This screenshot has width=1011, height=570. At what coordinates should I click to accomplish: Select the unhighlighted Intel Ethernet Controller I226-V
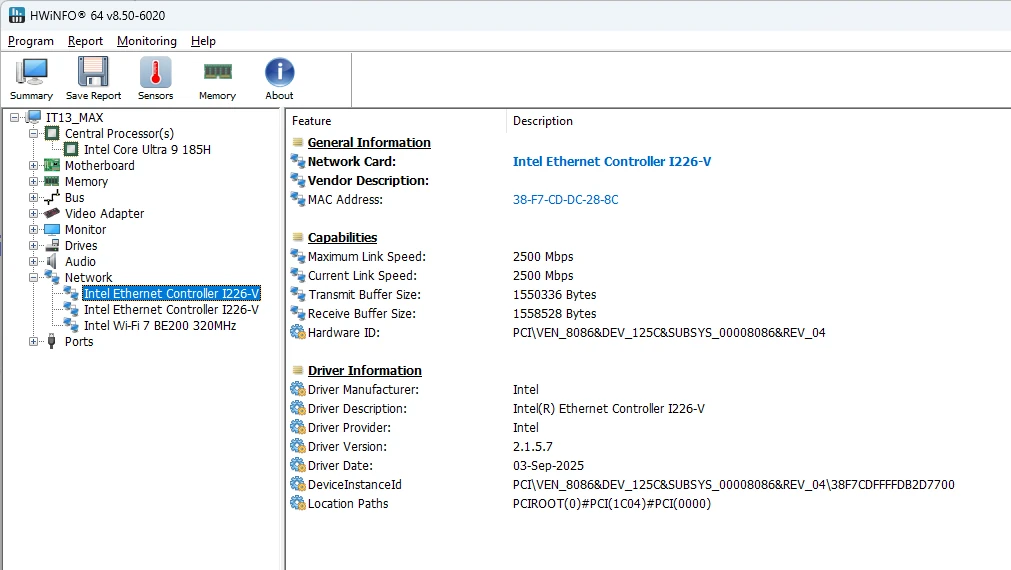(x=172, y=310)
